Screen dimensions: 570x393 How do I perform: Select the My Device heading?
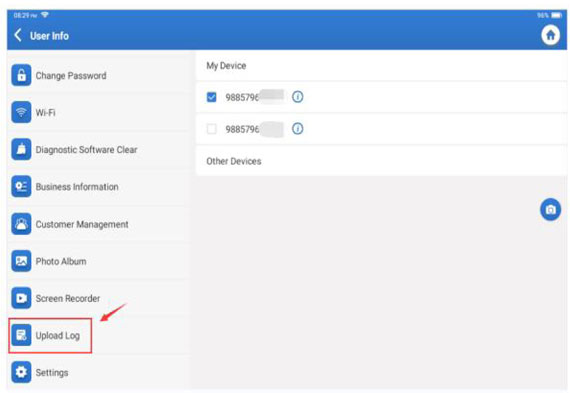(x=226, y=66)
